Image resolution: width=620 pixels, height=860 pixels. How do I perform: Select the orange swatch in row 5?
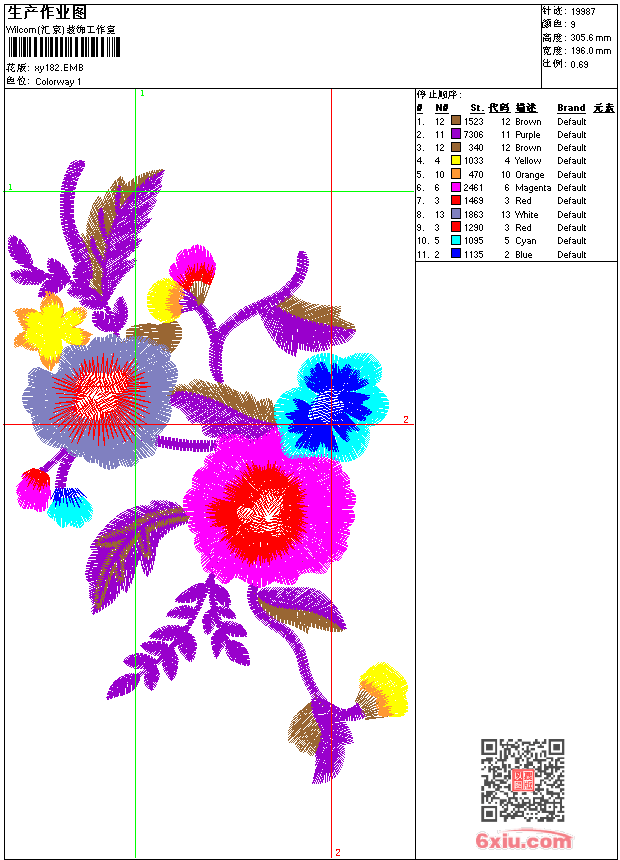pos(455,174)
